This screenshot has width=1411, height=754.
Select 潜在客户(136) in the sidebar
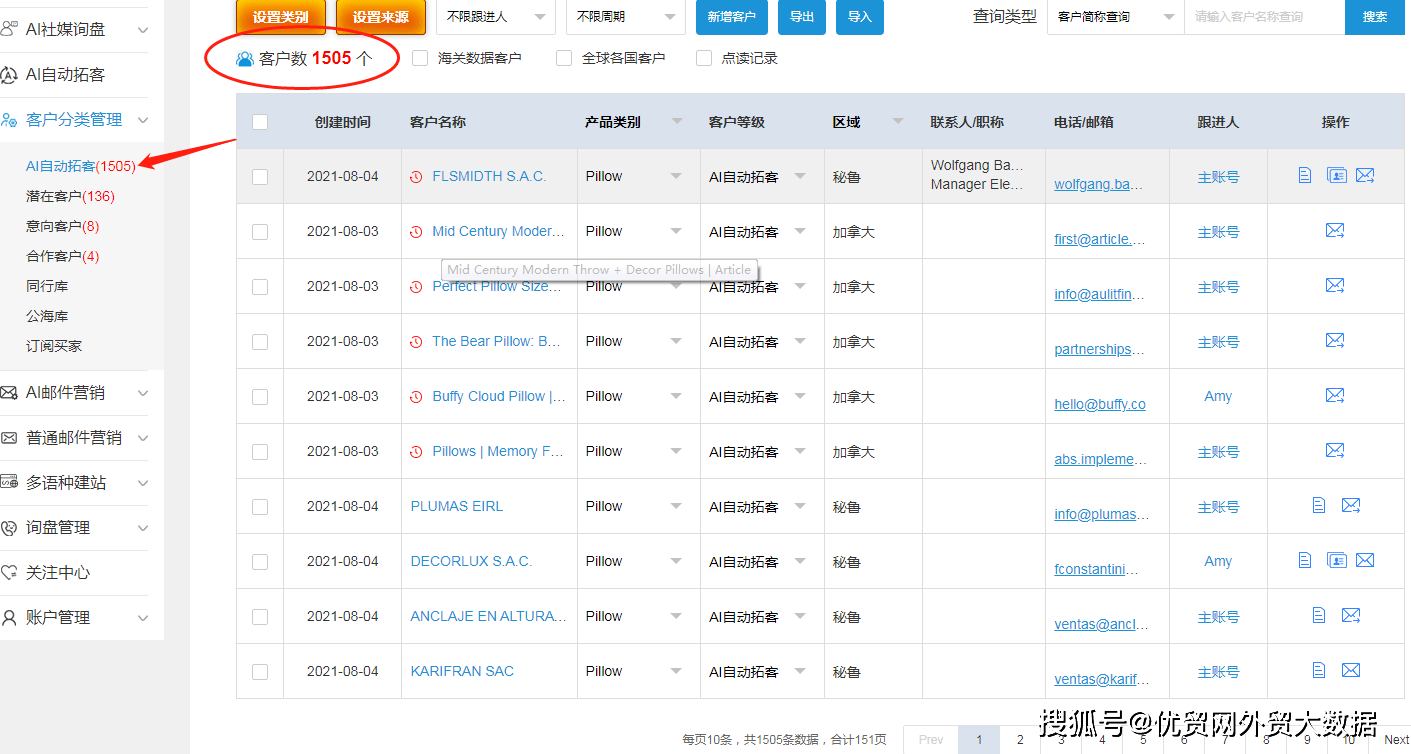pos(67,196)
